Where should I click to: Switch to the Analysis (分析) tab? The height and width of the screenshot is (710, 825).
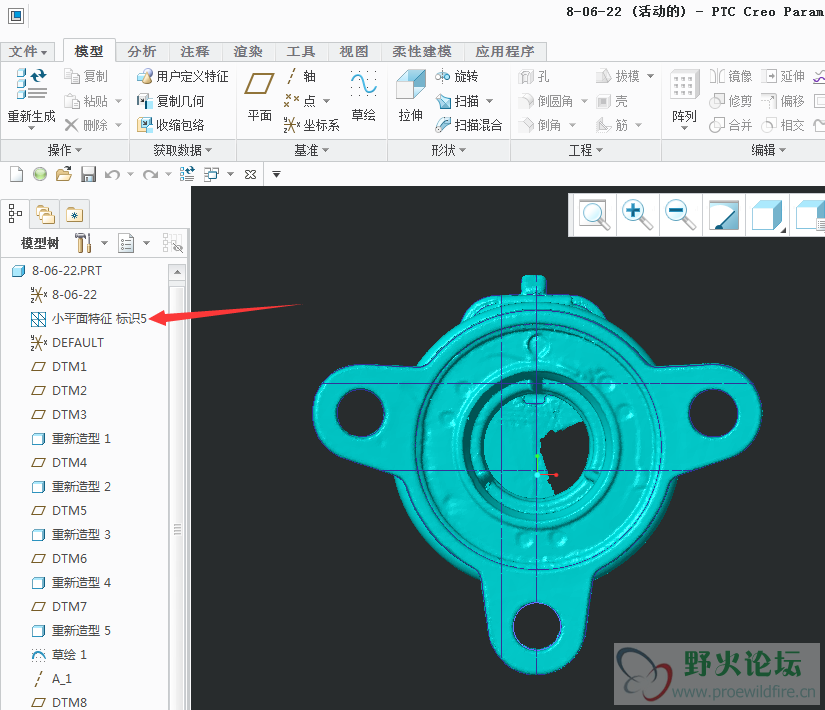point(142,52)
